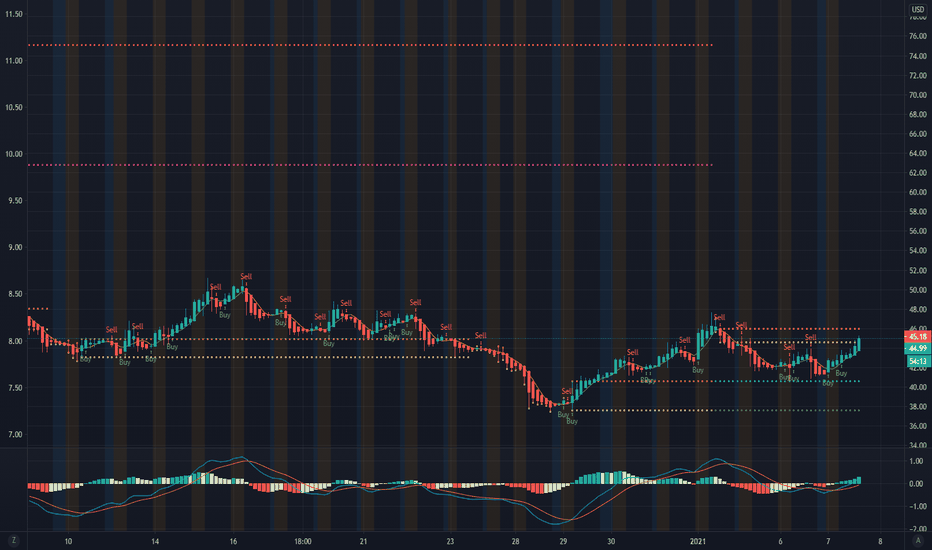The height and width of the screenshot is (550, 932).
Task: Click the 18:00 time axis label
Action: (x=303, y=541)
